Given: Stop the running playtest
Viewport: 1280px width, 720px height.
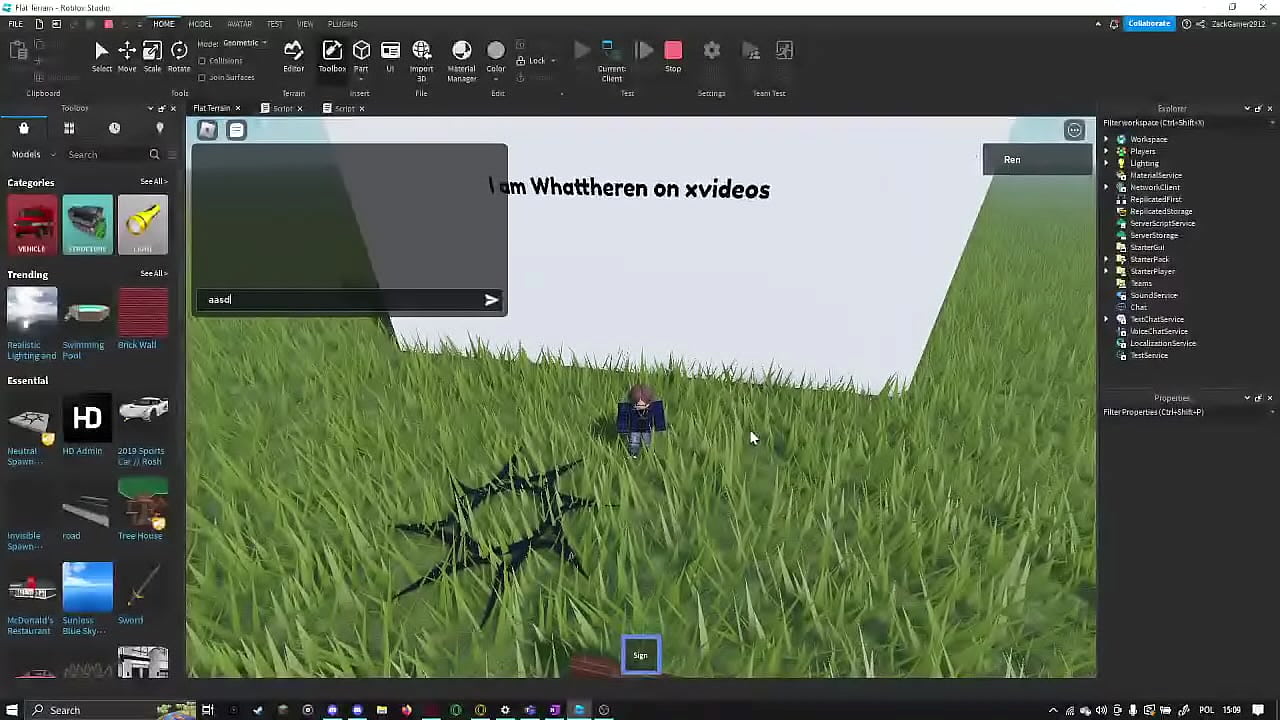Looking at the screenshot, I should point(673,56).
